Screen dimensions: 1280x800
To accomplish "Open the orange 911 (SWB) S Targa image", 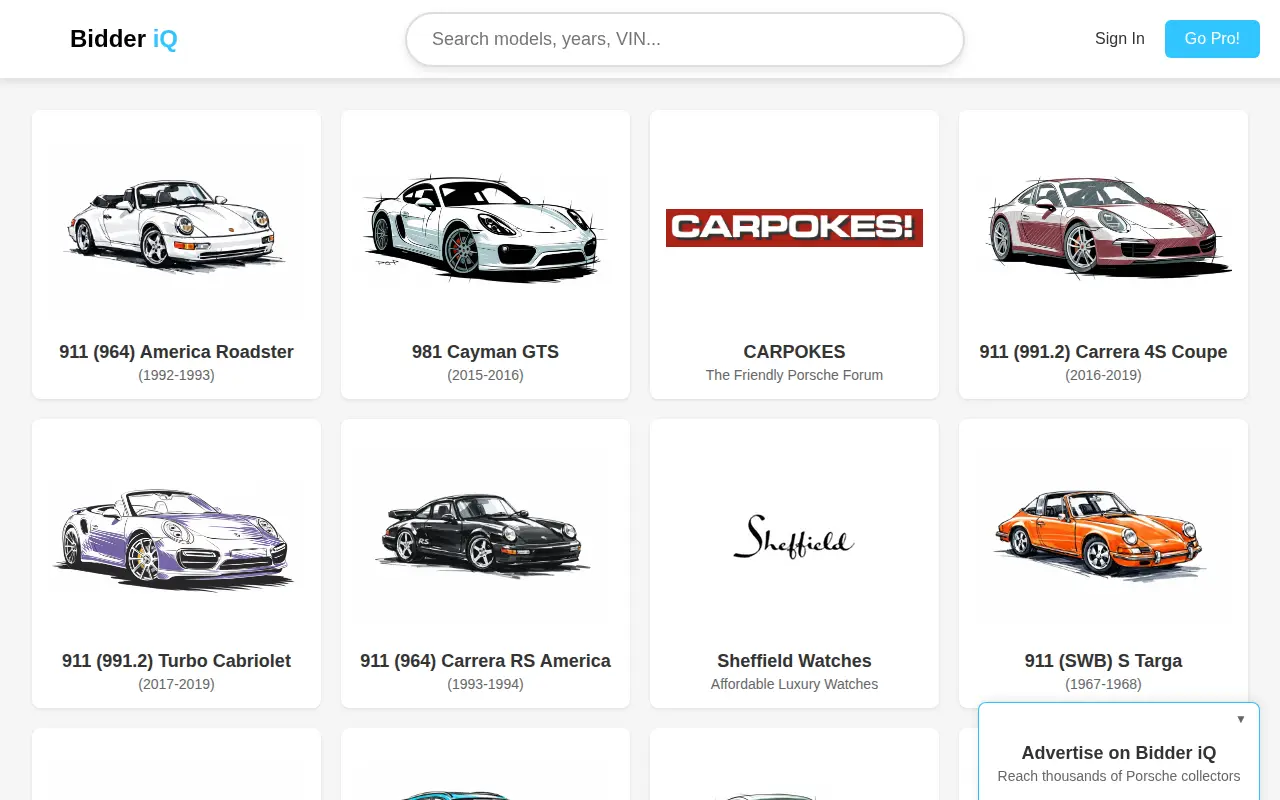I will (x=1103, y=536).
